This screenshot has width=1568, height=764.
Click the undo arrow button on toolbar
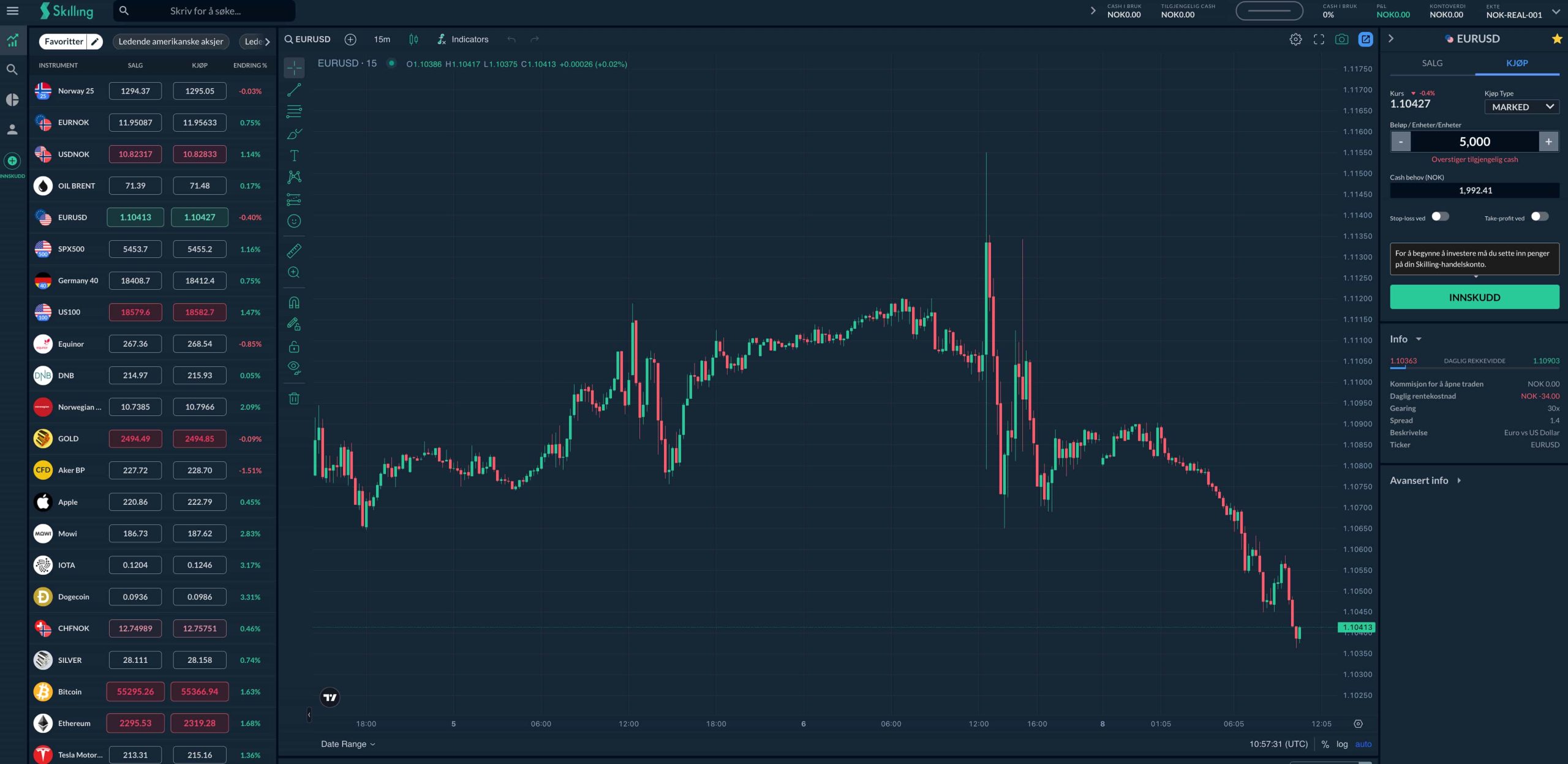(x=511, y=39)
